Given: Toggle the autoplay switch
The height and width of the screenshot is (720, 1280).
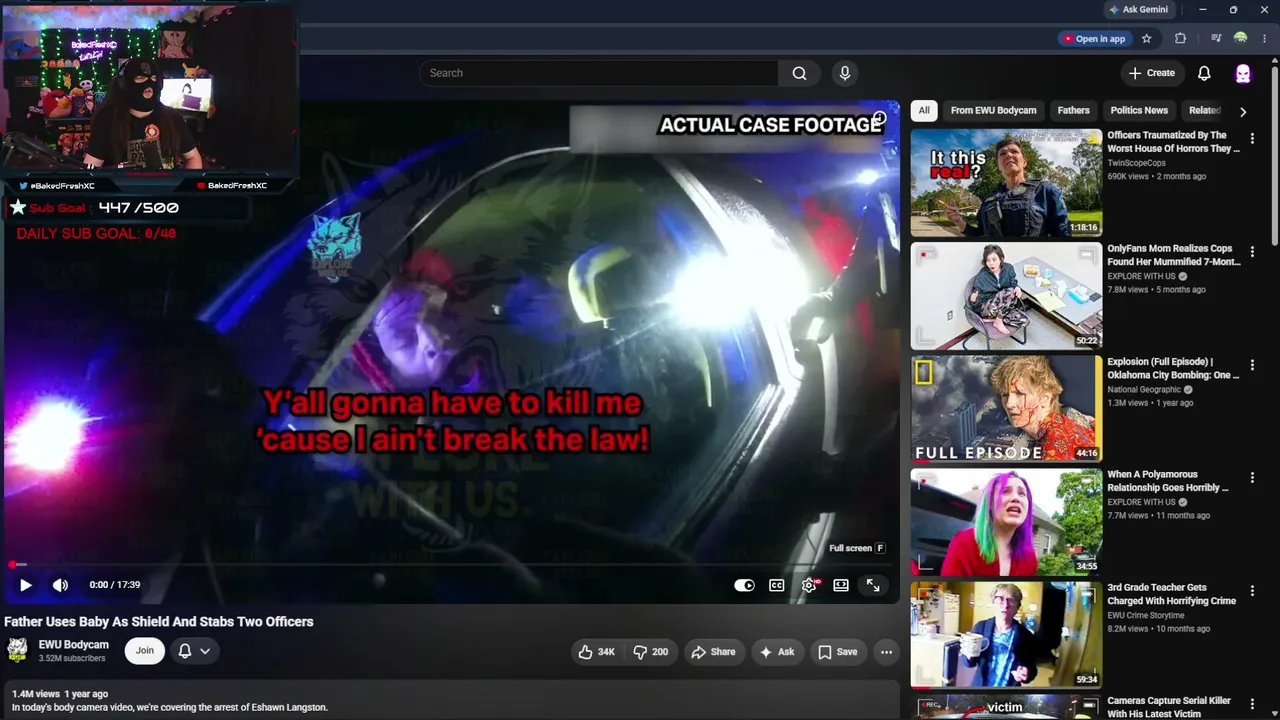Looking at the screenshot, I should pyautogui.click(x=744, y=585).
